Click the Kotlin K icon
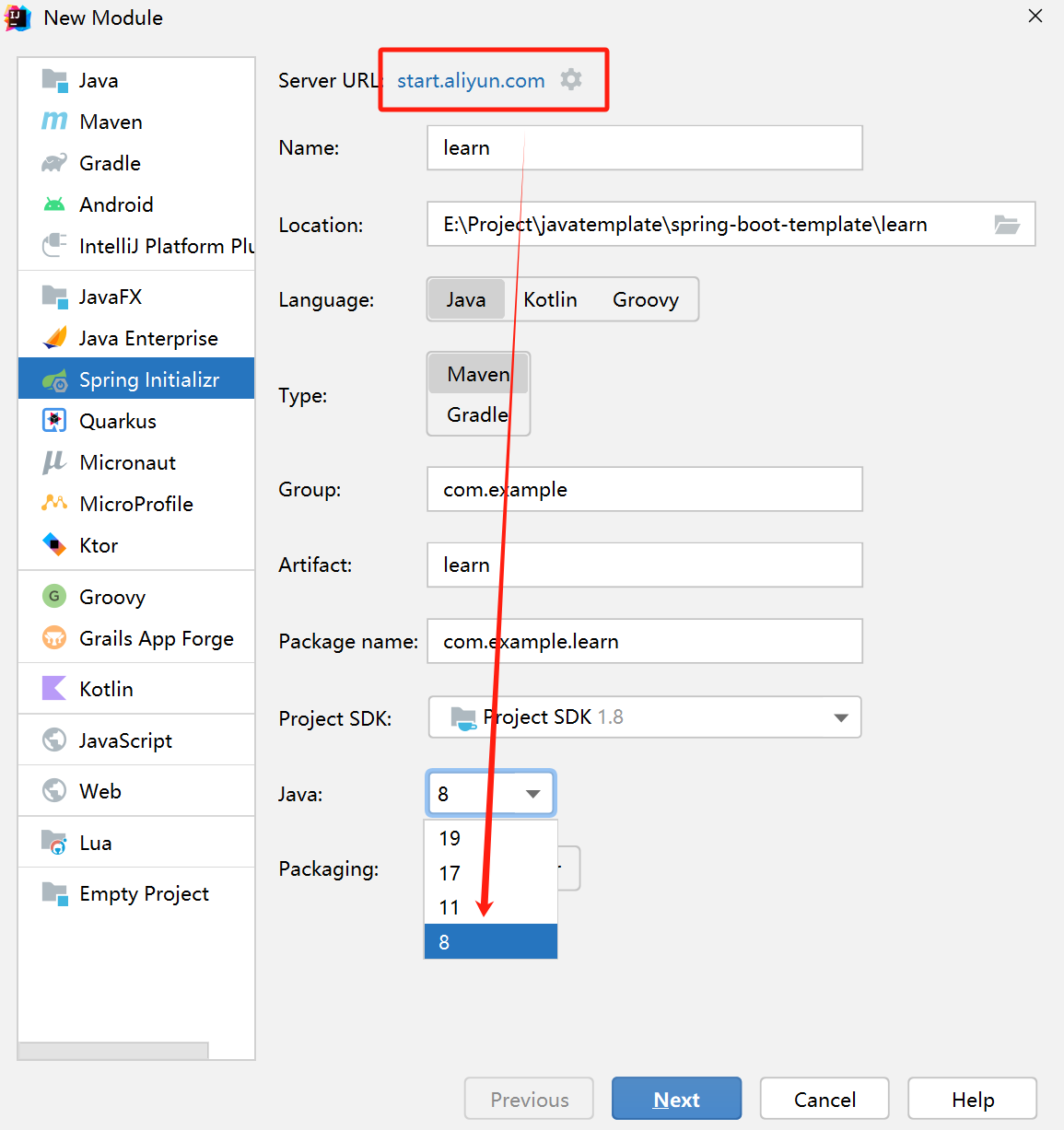Viewport: 1064px width, 1130px height. click(x=54, y=688)
